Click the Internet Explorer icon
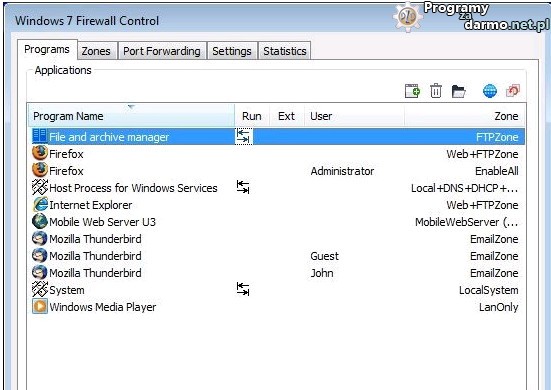 (40, 204)
